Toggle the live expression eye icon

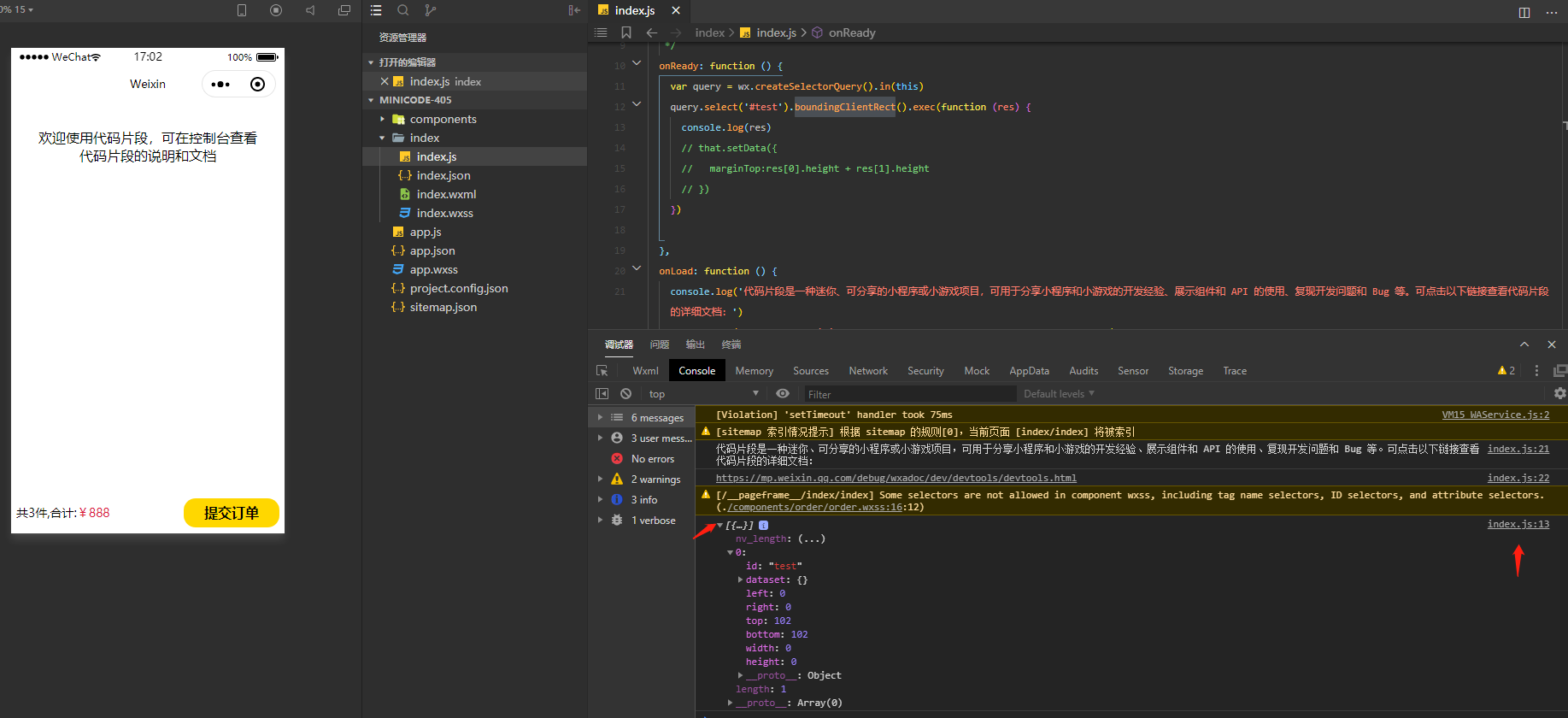[783, 394]
